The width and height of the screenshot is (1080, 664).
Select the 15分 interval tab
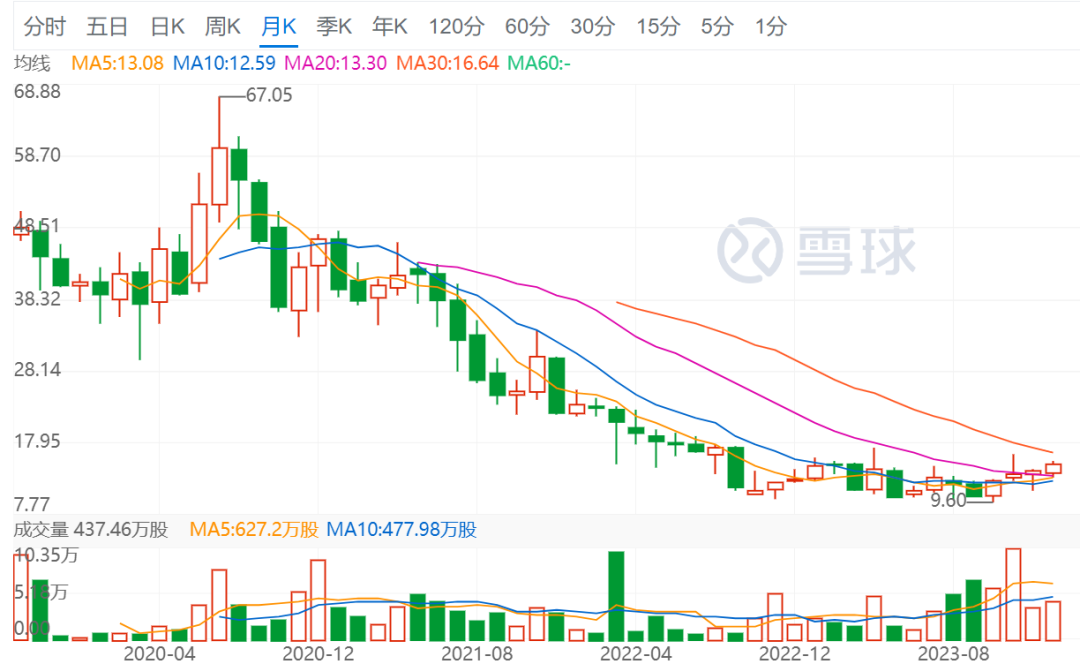658,27
